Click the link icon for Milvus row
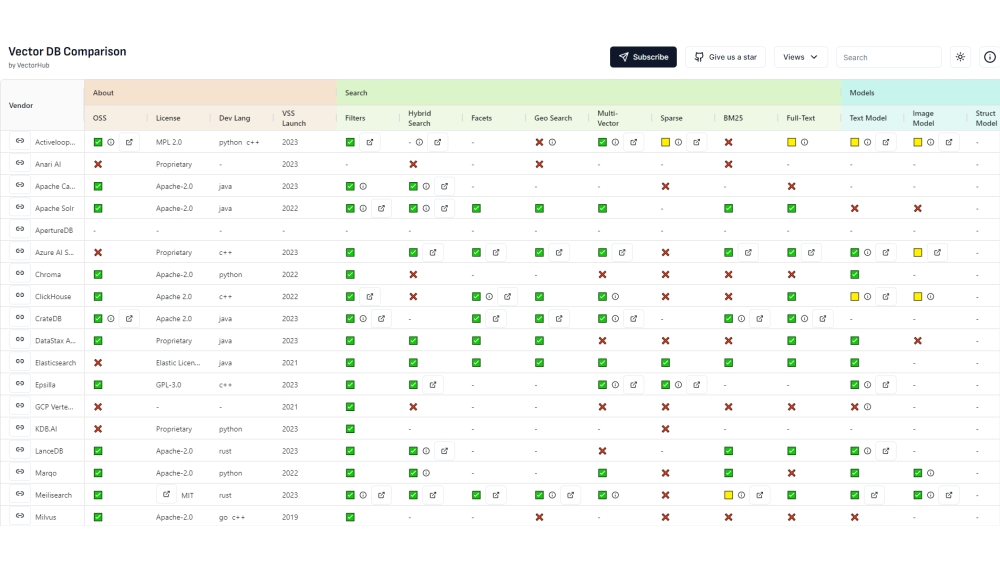Screen dimensions: 1000x563 click(19, 516)
